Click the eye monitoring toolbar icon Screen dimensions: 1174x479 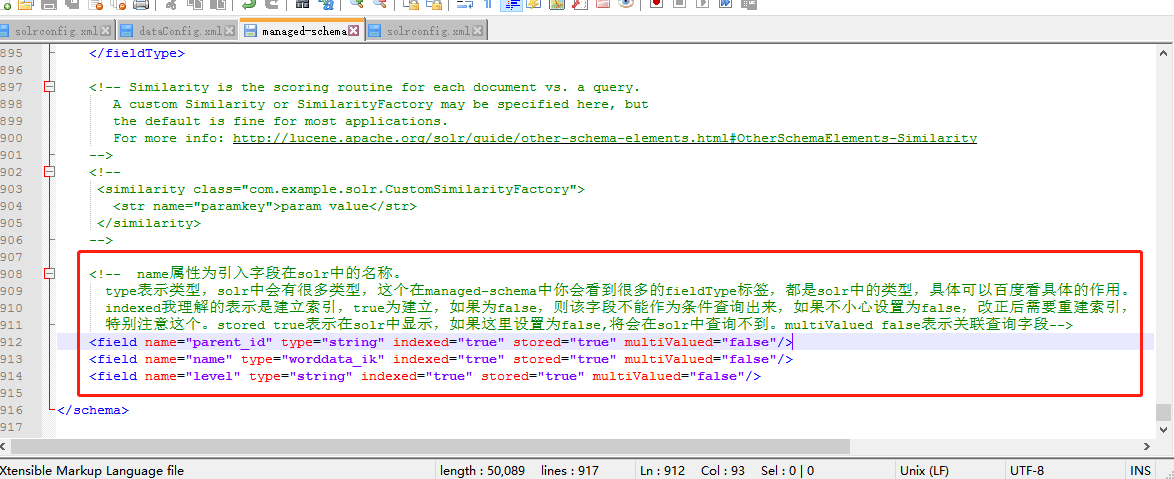[626, 4]
